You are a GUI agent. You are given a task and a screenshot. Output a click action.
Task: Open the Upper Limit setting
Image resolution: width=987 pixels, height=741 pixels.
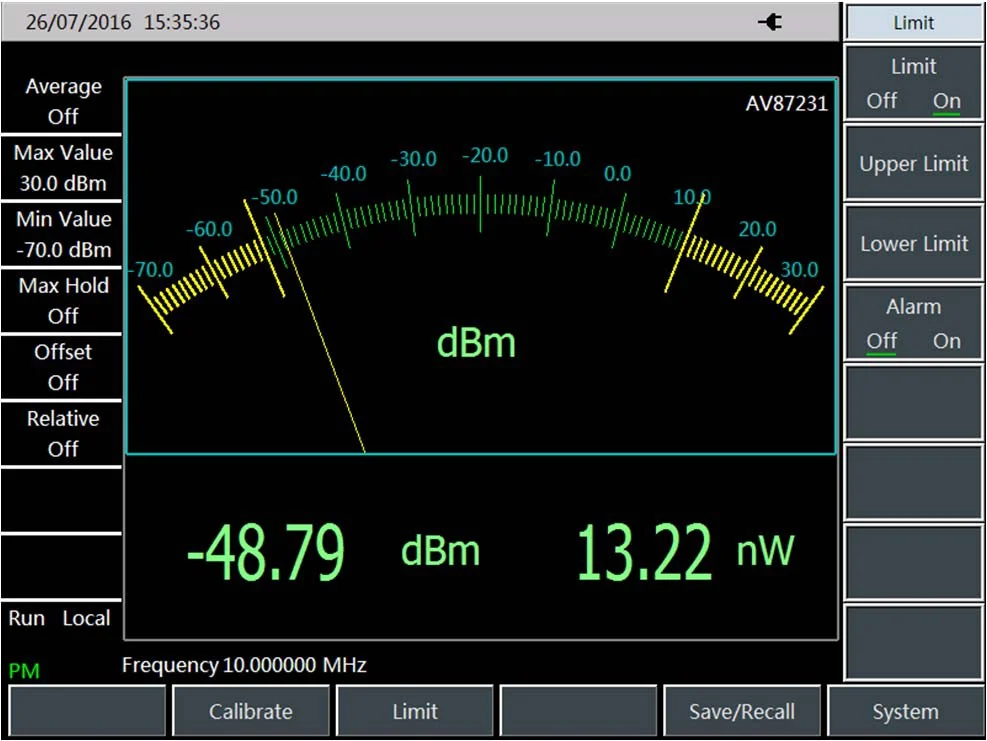click(913, 164)
